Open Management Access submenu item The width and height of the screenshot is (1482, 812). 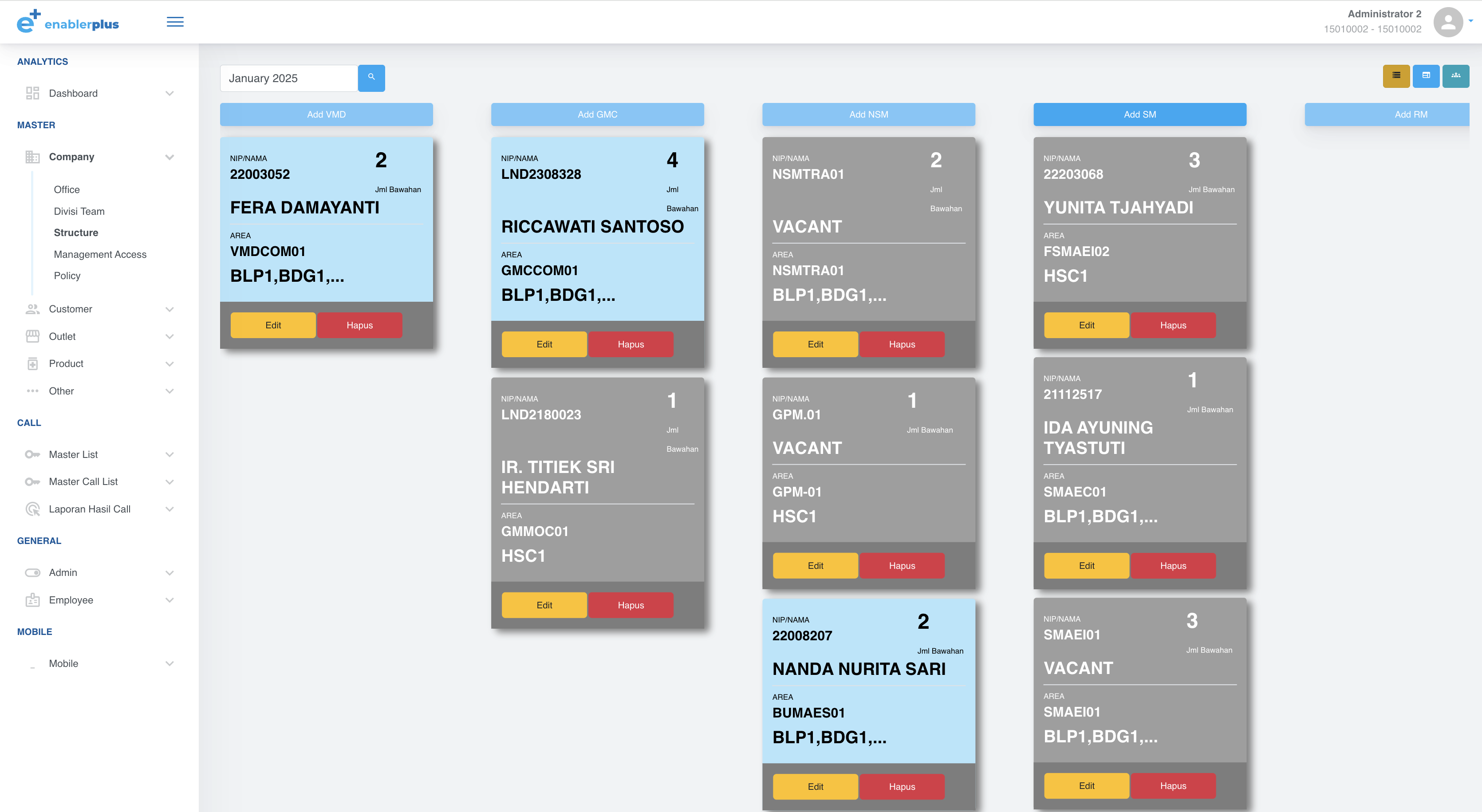(x=100, y=254)
